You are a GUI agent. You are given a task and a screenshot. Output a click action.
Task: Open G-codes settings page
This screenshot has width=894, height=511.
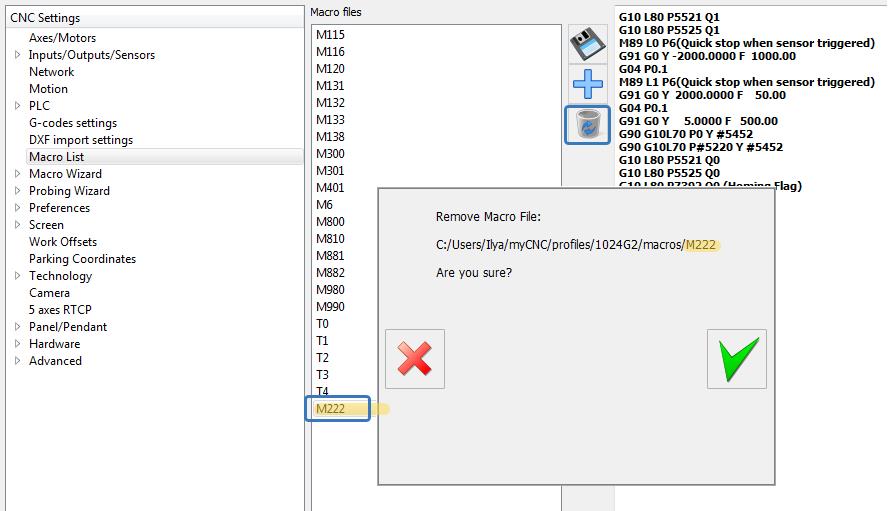[72, 123]
